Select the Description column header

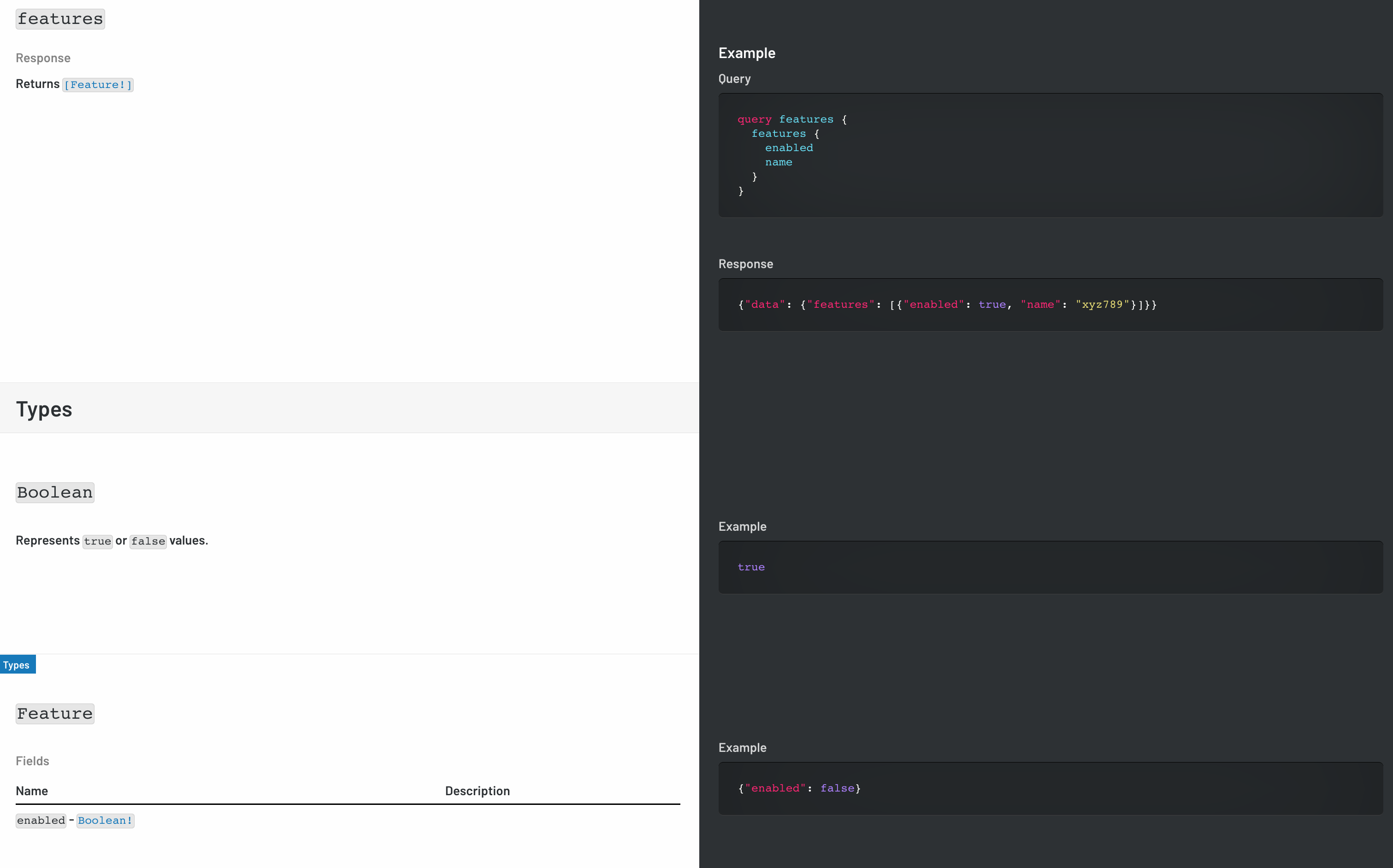coord(477,791)
